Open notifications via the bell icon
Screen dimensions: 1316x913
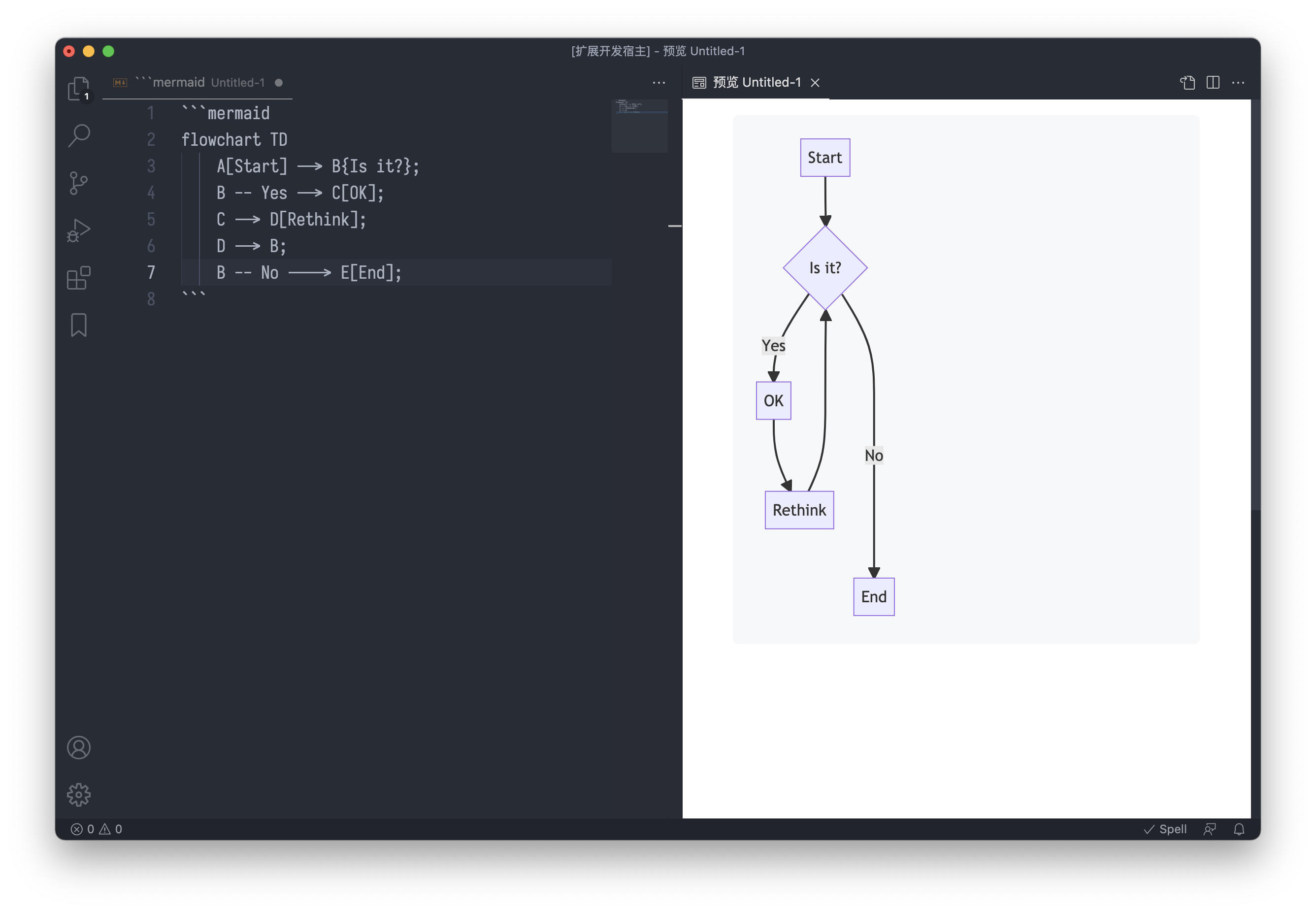coord(1239,828)
